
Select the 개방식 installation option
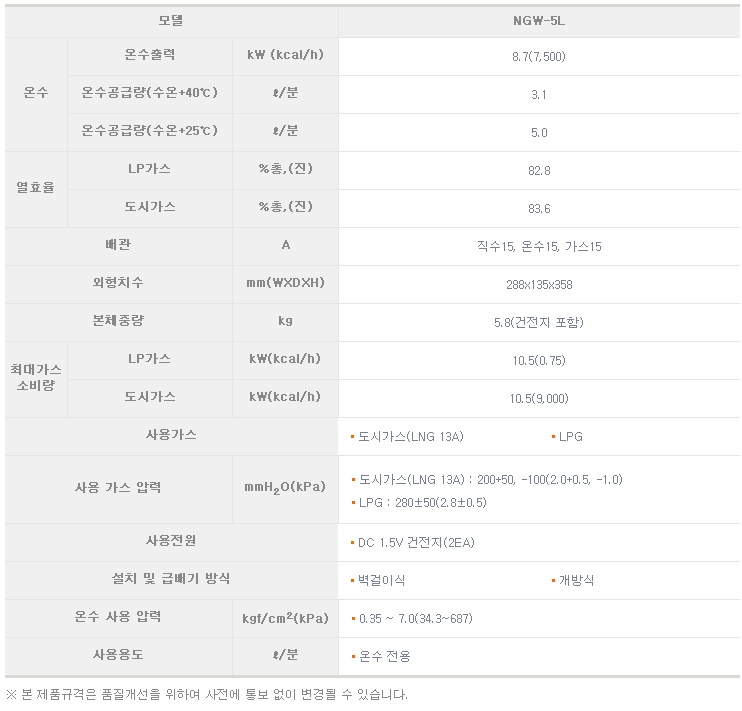click(575, 580)
